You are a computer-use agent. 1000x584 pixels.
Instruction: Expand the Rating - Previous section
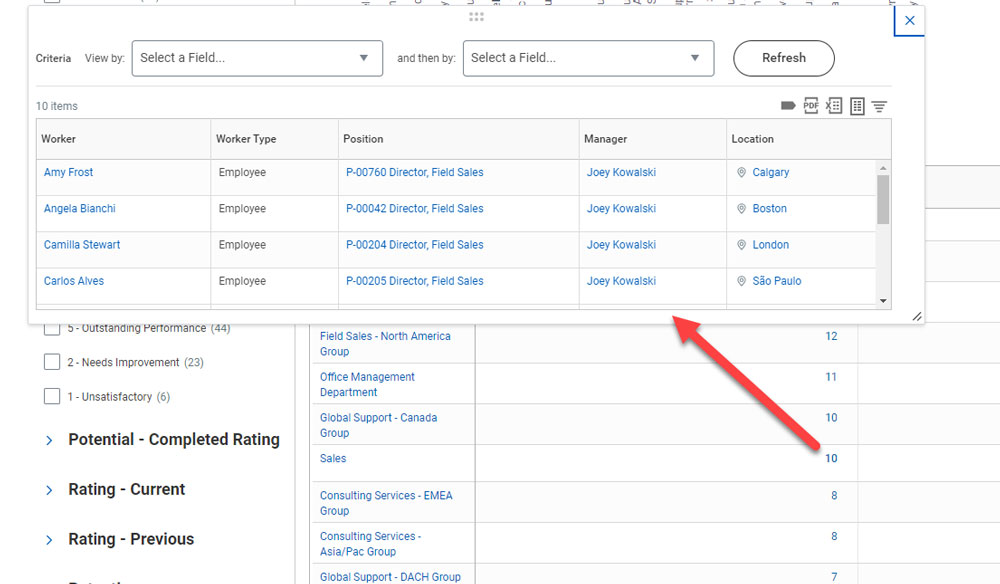(x=49, y=539)
